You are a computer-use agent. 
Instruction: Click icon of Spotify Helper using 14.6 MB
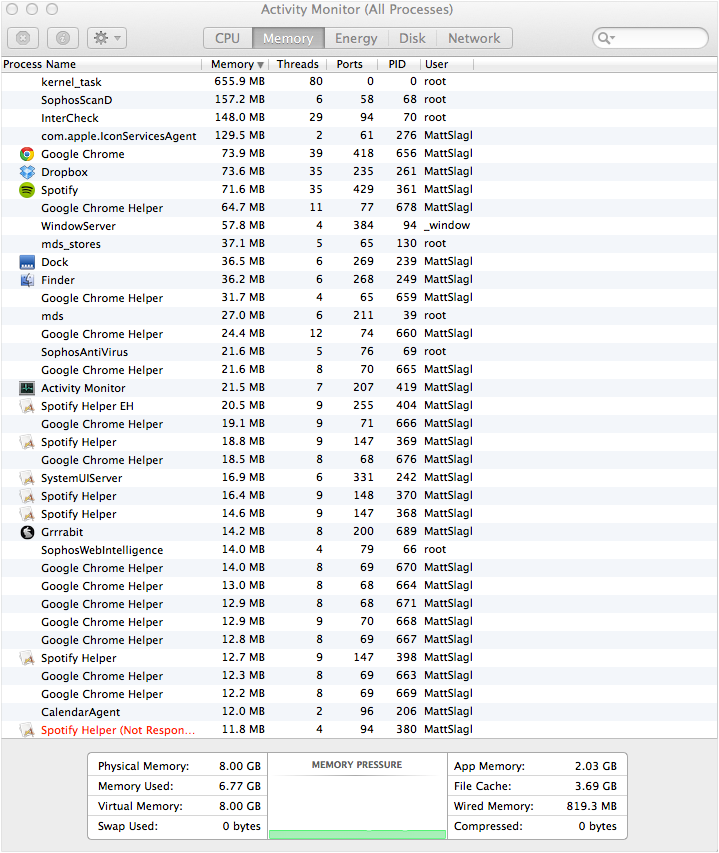pyautogui.click(x=27, y=514)
